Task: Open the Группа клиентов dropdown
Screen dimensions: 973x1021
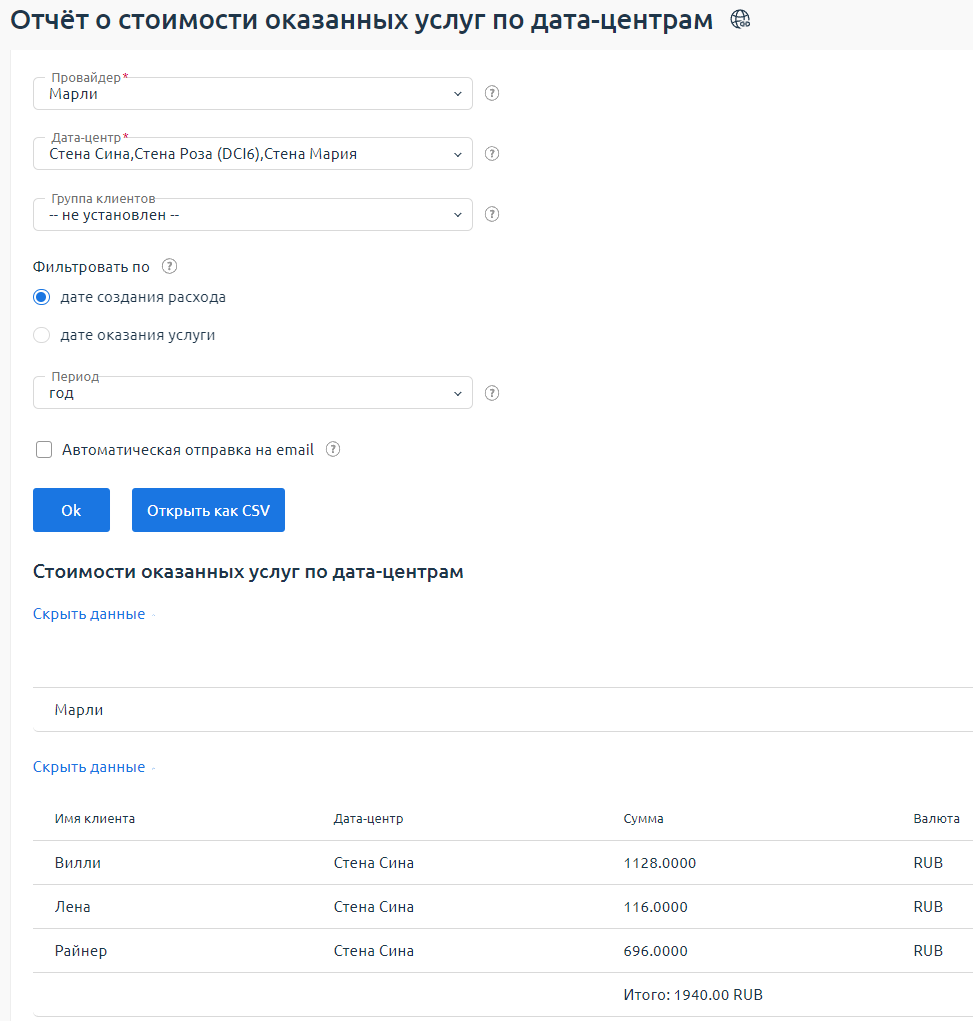Action: (x=252, y=214)
